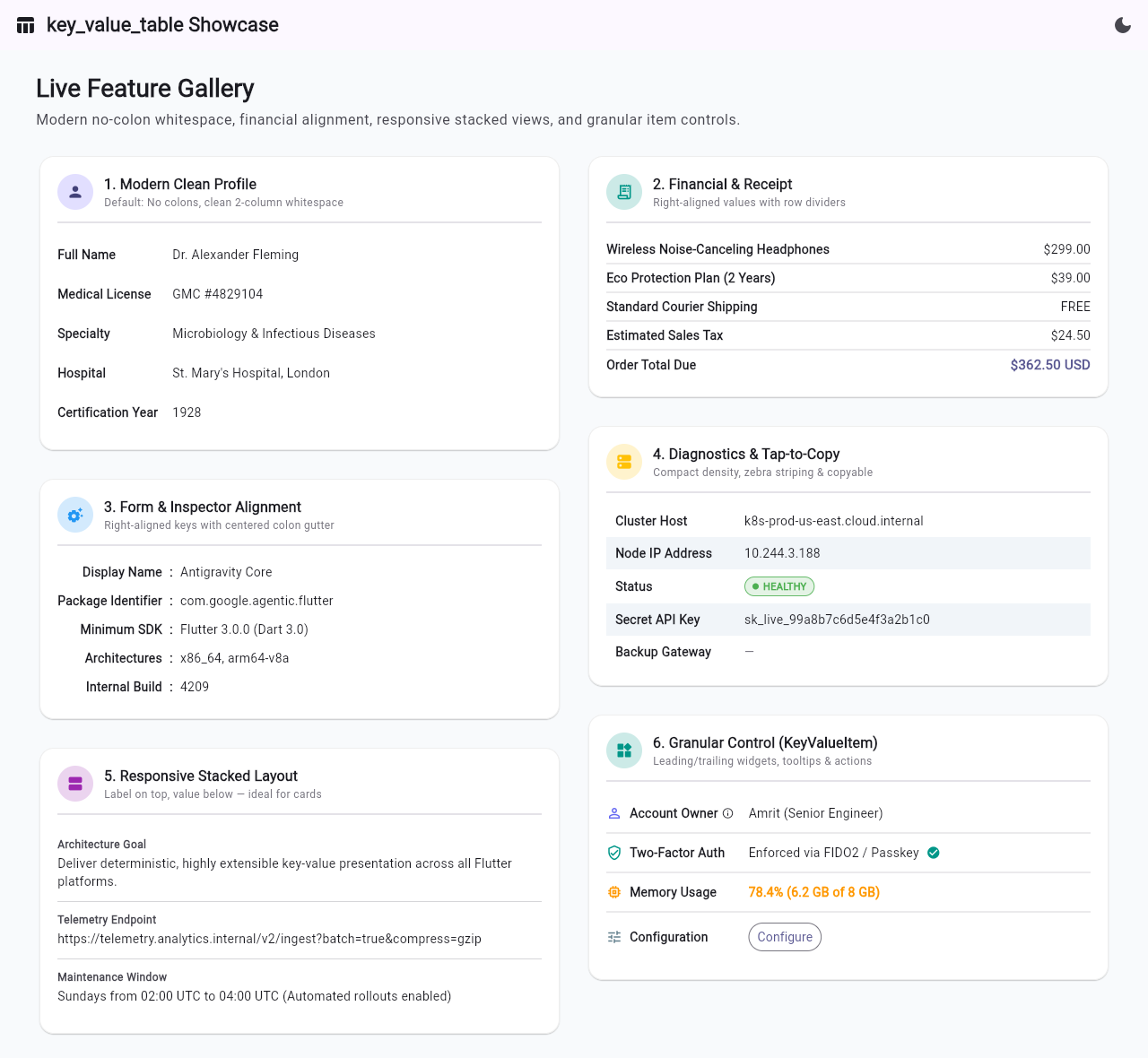Click the Account Owner value Amrit (Senior Engineer)
Image resolution: width=1148 pixels, height=1058 pixels.
coord(815,813)
